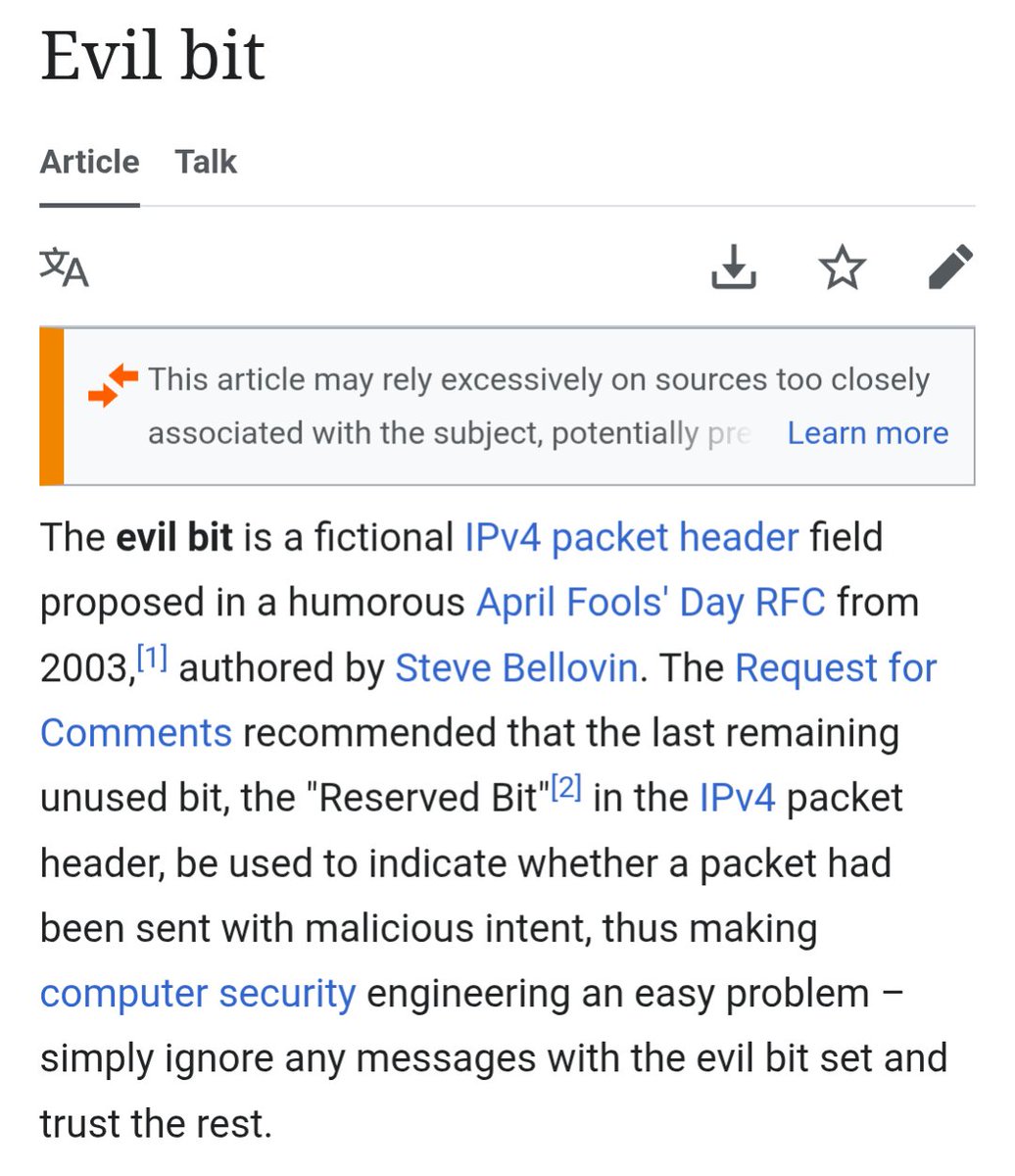Open the IPv4 link before 'packet header'
Image resolution: width=1015 pixels, height=1176 pixels.
737,798
